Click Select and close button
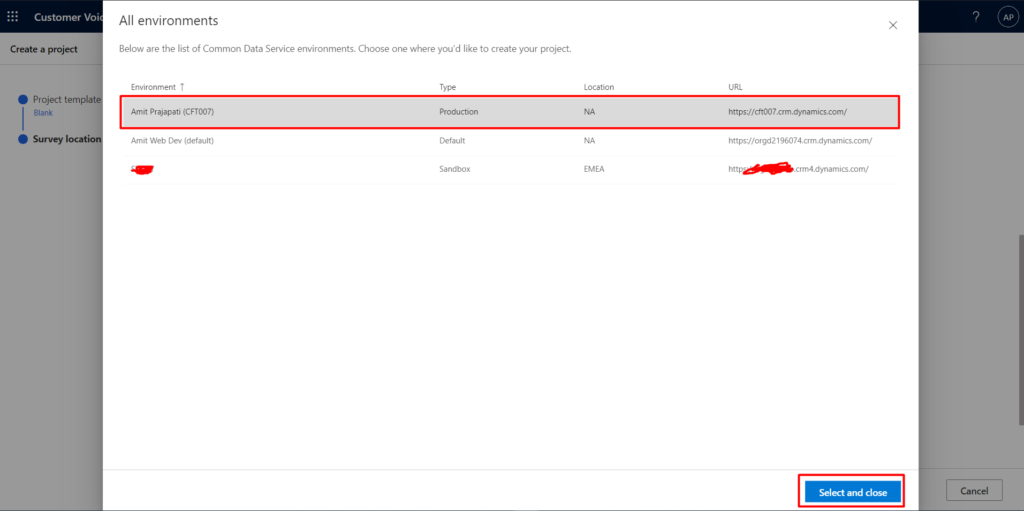 point(853,493)
